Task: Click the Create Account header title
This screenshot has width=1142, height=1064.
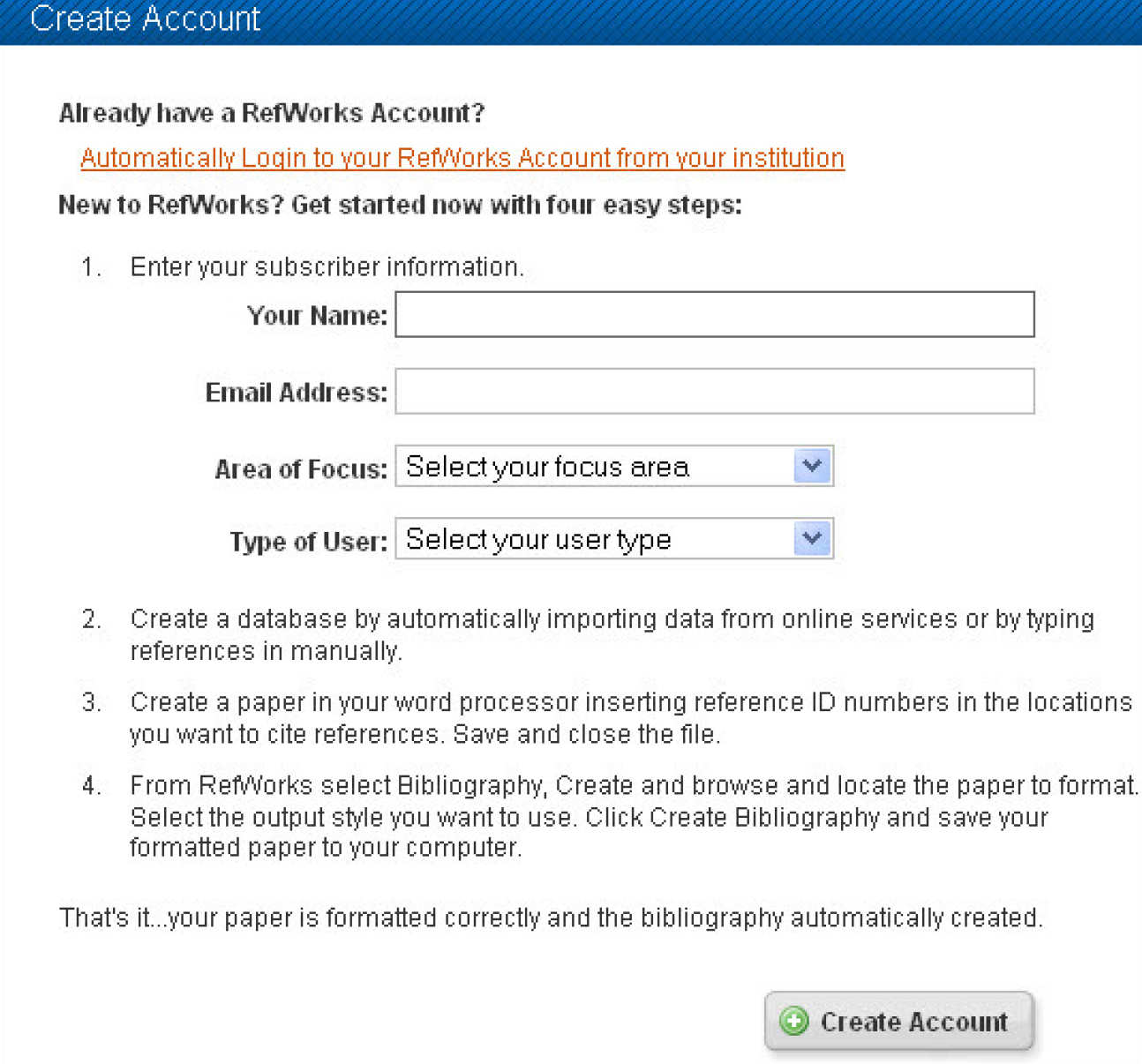Action: pyautogui.click(x=145, y=19)
